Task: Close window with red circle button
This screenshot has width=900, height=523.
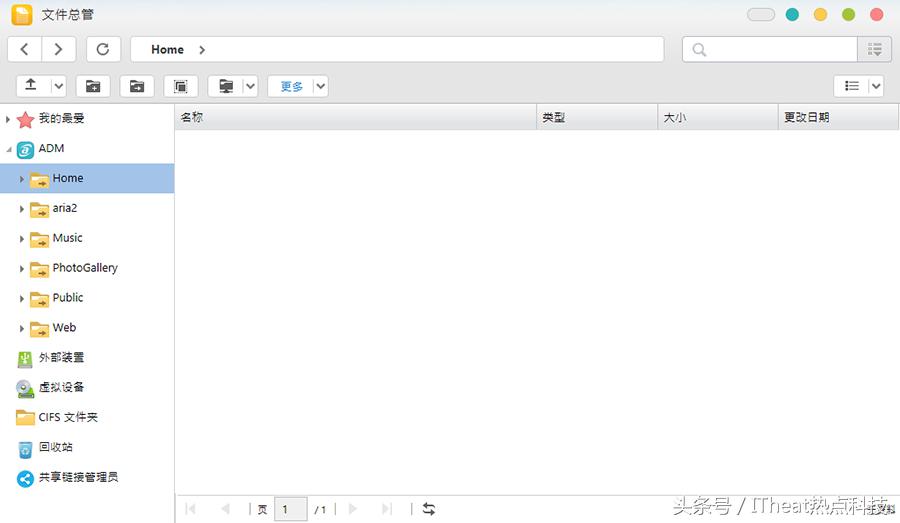Action: [876, 14]
